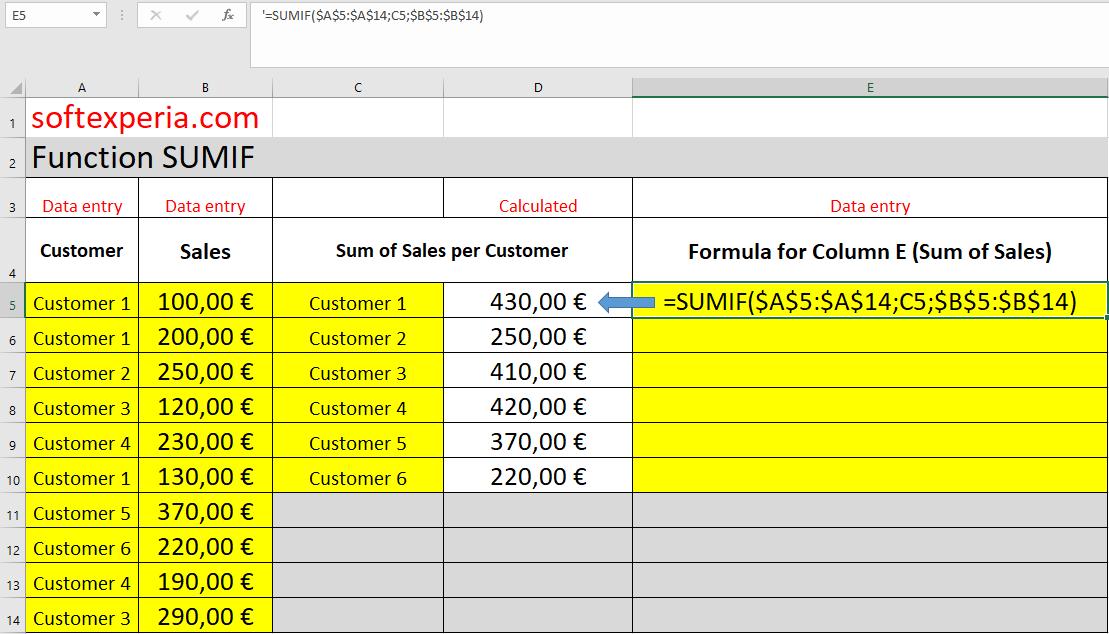
Task: Select column E header
Action: tap(870, 88)
